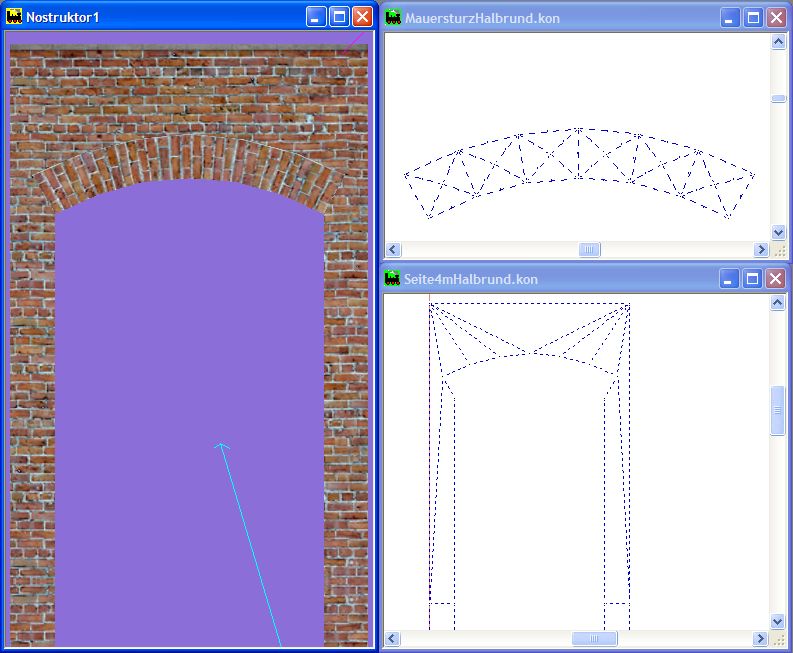Image resolution: width=793 pixels, height=653 pixels.
Task: Close the MauersturzHalbrund.kon window
Action: tap(776, 18)
